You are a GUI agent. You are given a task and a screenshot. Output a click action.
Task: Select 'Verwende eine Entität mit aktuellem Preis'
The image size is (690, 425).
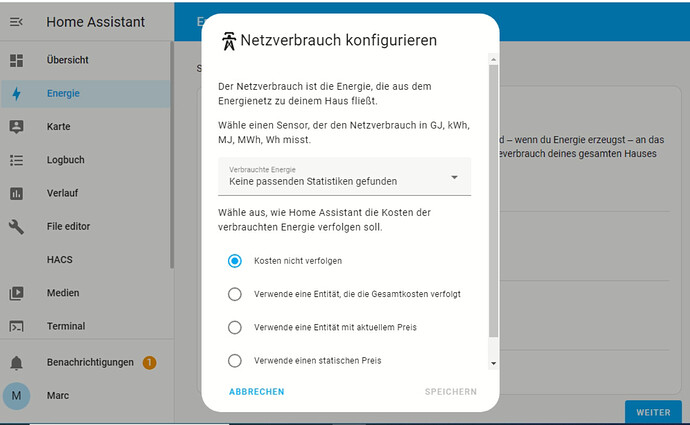coord(235,327)
